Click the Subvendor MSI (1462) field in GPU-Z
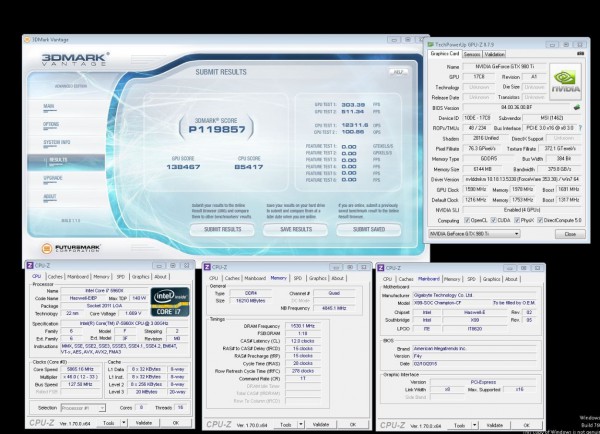 click(552, 118)
